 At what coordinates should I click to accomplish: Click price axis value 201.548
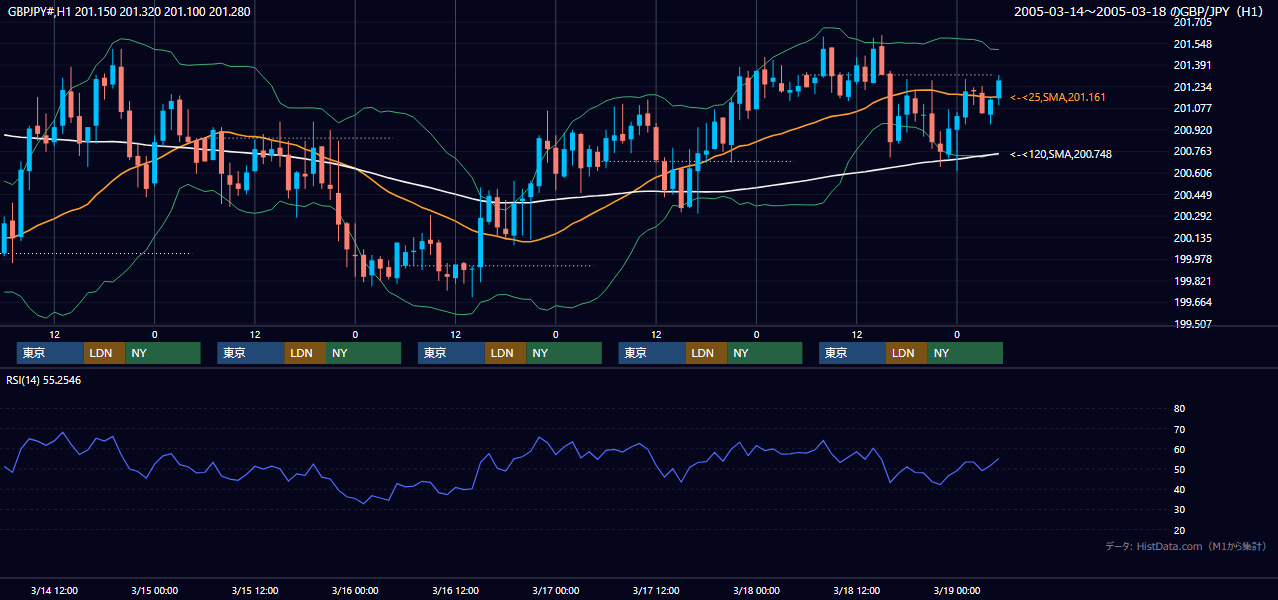pos(1192,44)
